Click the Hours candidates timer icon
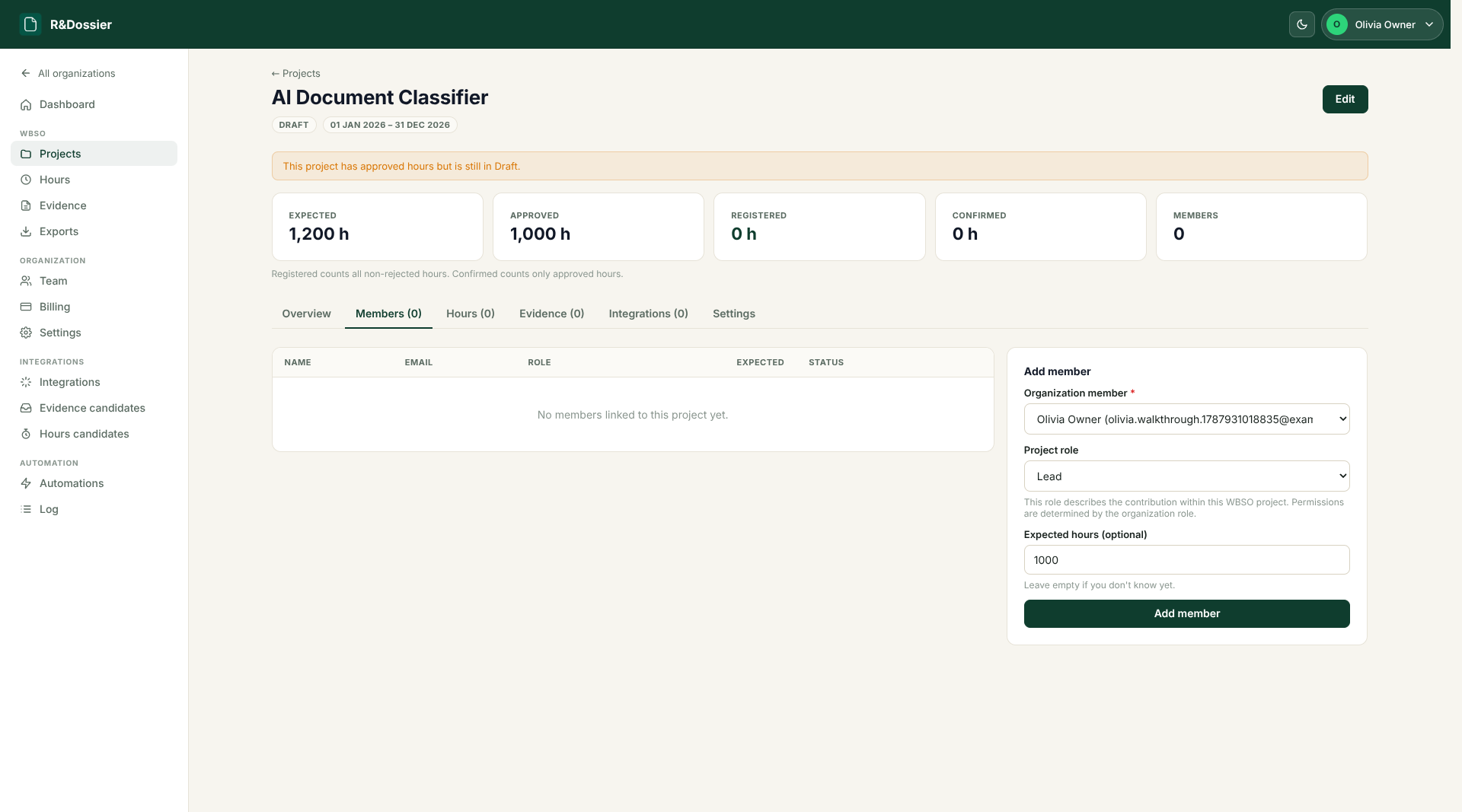Screen dimensions: 1462x812 point(26,434)
